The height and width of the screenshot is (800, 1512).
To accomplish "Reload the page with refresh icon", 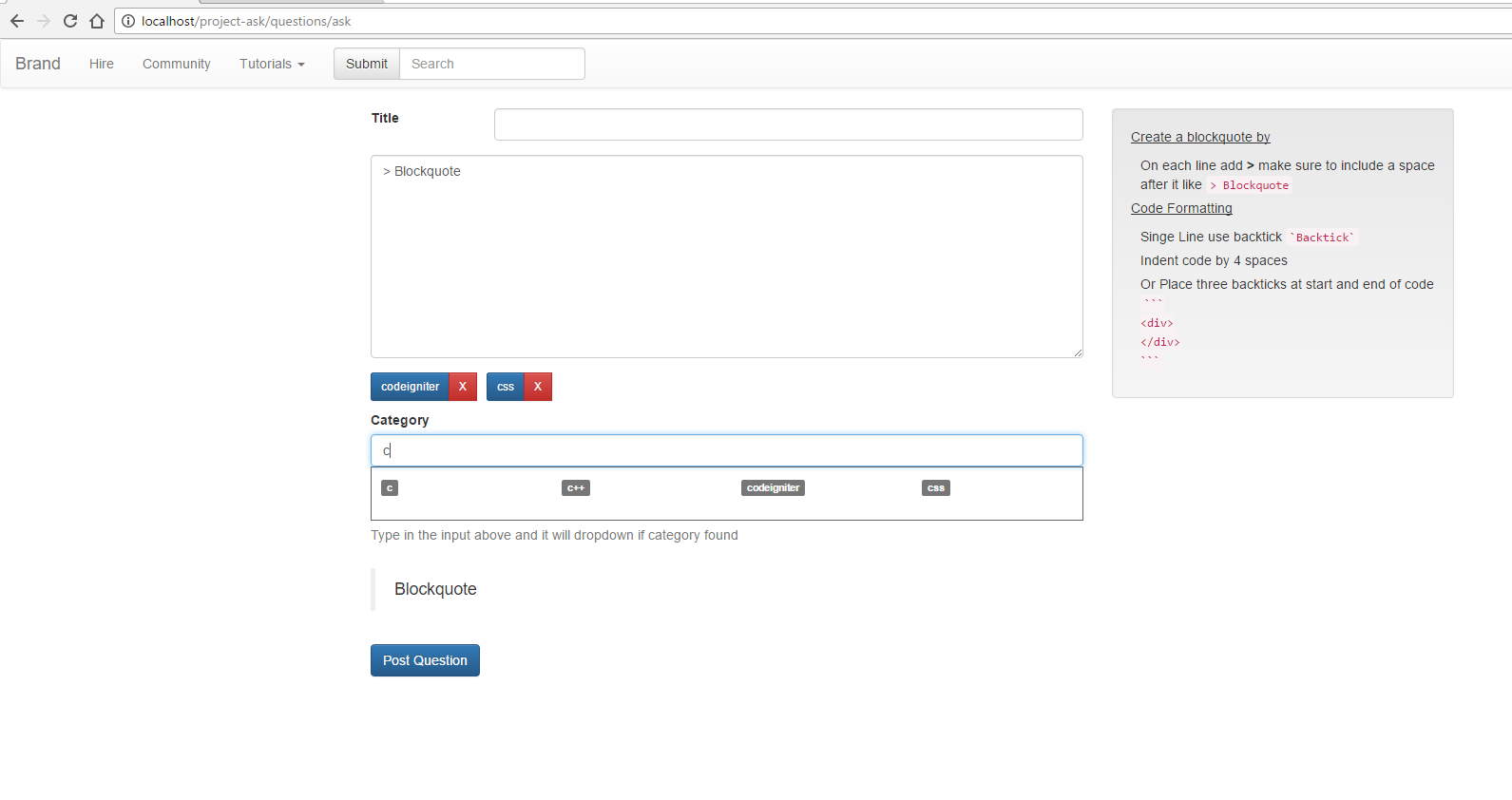I will coord(70,21).
